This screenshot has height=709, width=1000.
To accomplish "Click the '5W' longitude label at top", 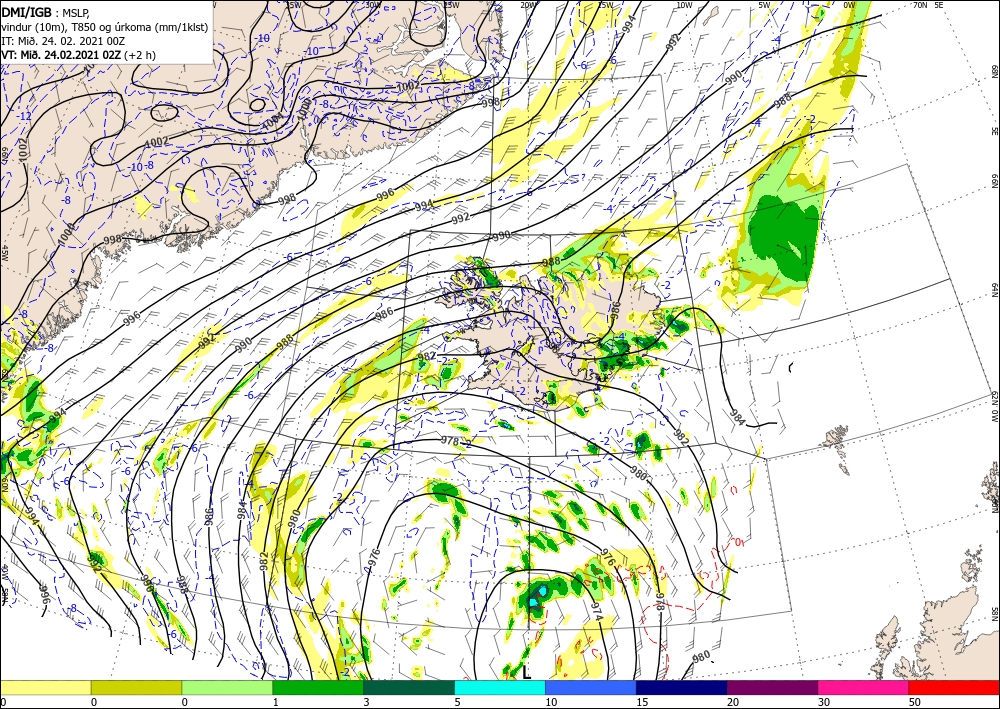I will [766, 5].
